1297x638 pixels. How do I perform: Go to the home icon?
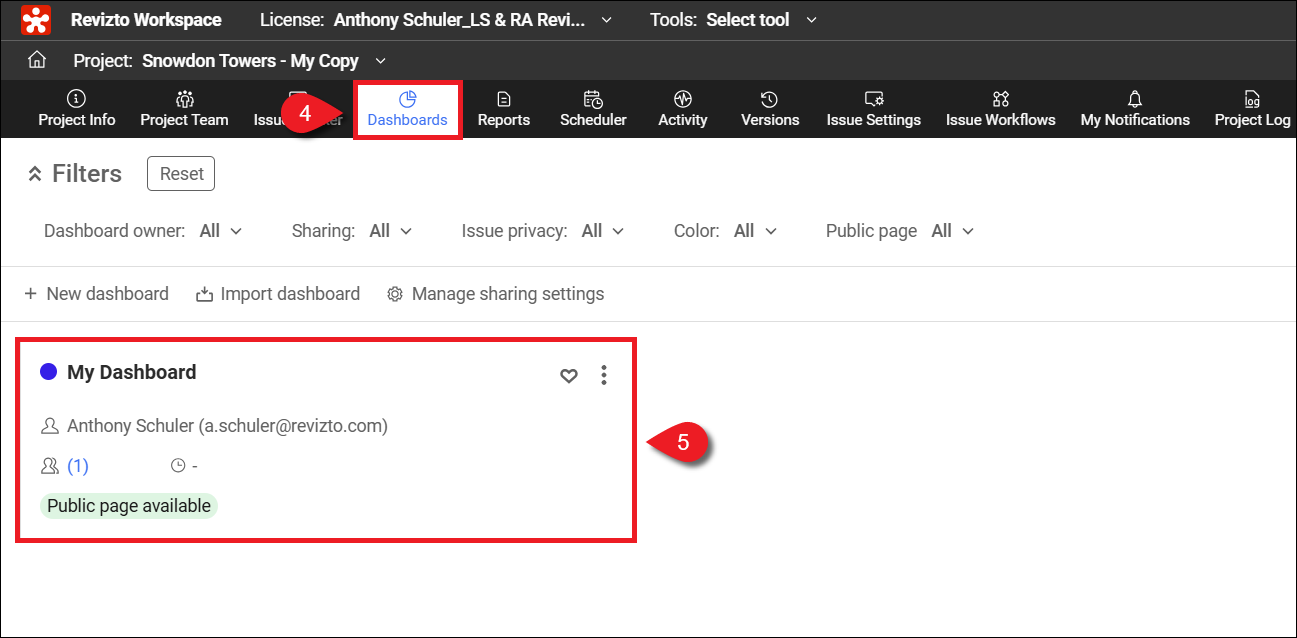[37, 61]
